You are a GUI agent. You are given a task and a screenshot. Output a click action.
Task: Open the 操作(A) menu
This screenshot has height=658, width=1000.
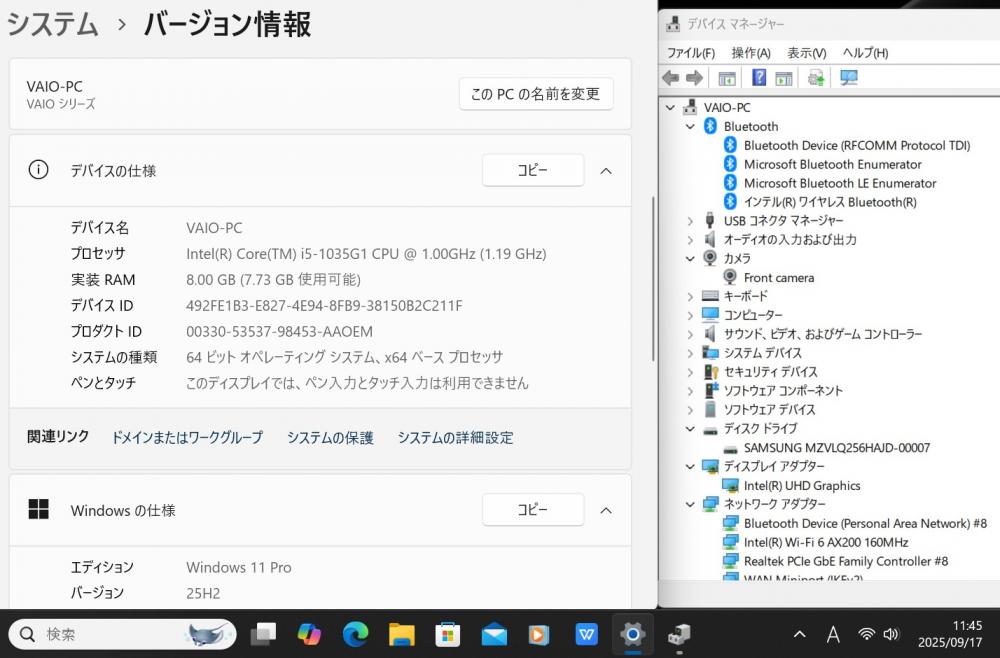pyautogui.click(x=750, y=53)
